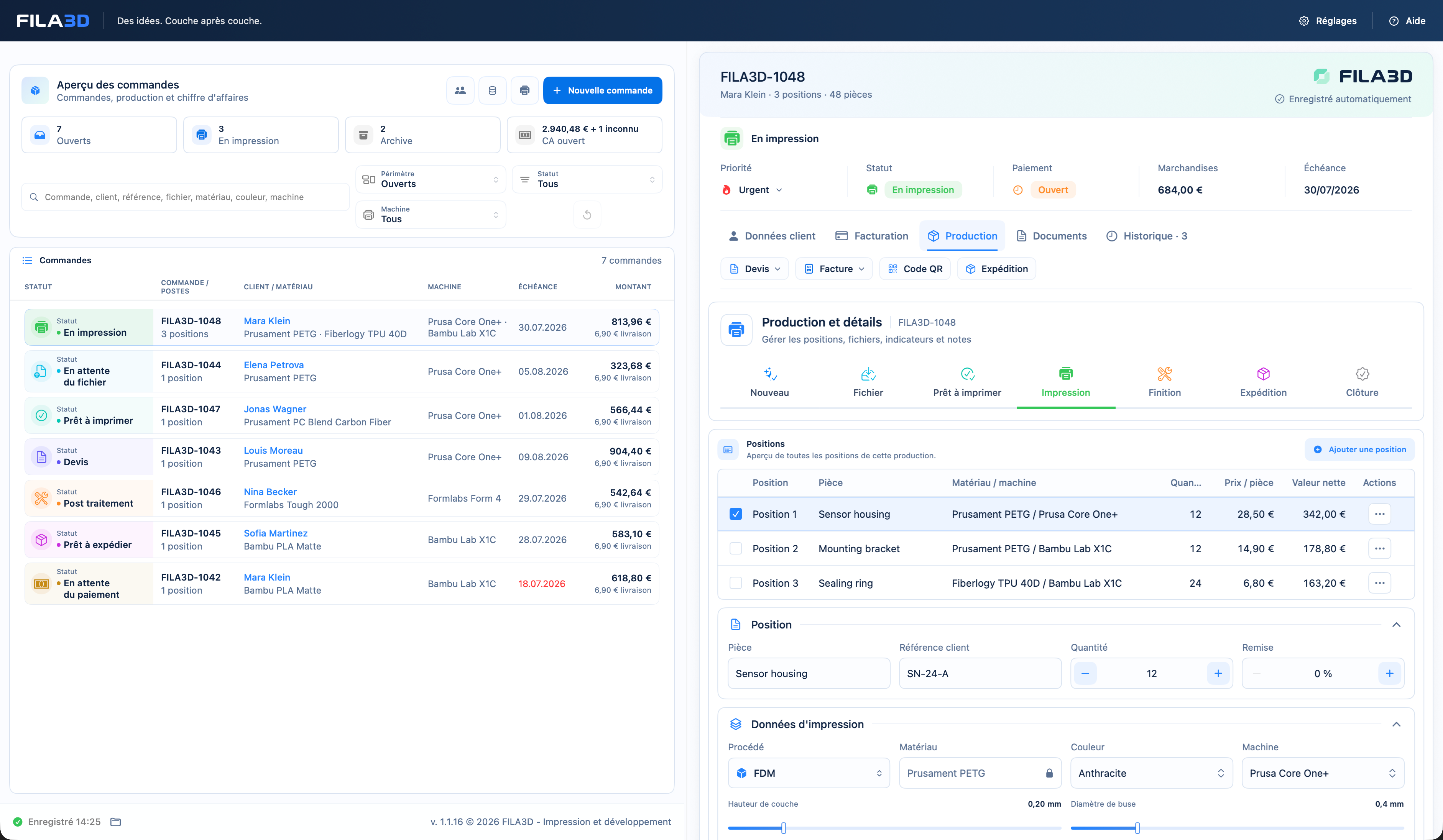Open actions menu for Position 2 row

pyautogui.click(x=1379, y=548)
